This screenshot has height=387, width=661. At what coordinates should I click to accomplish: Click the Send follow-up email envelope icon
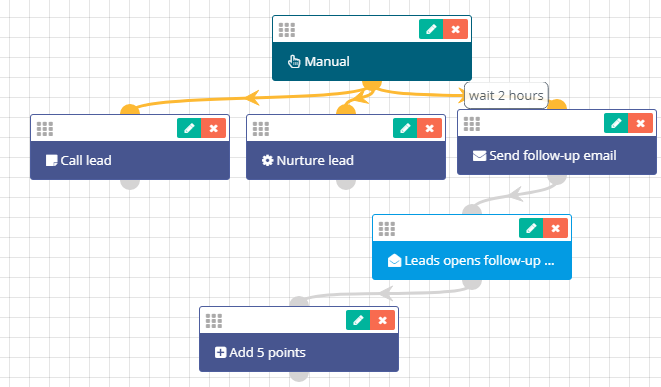point(479,156)
